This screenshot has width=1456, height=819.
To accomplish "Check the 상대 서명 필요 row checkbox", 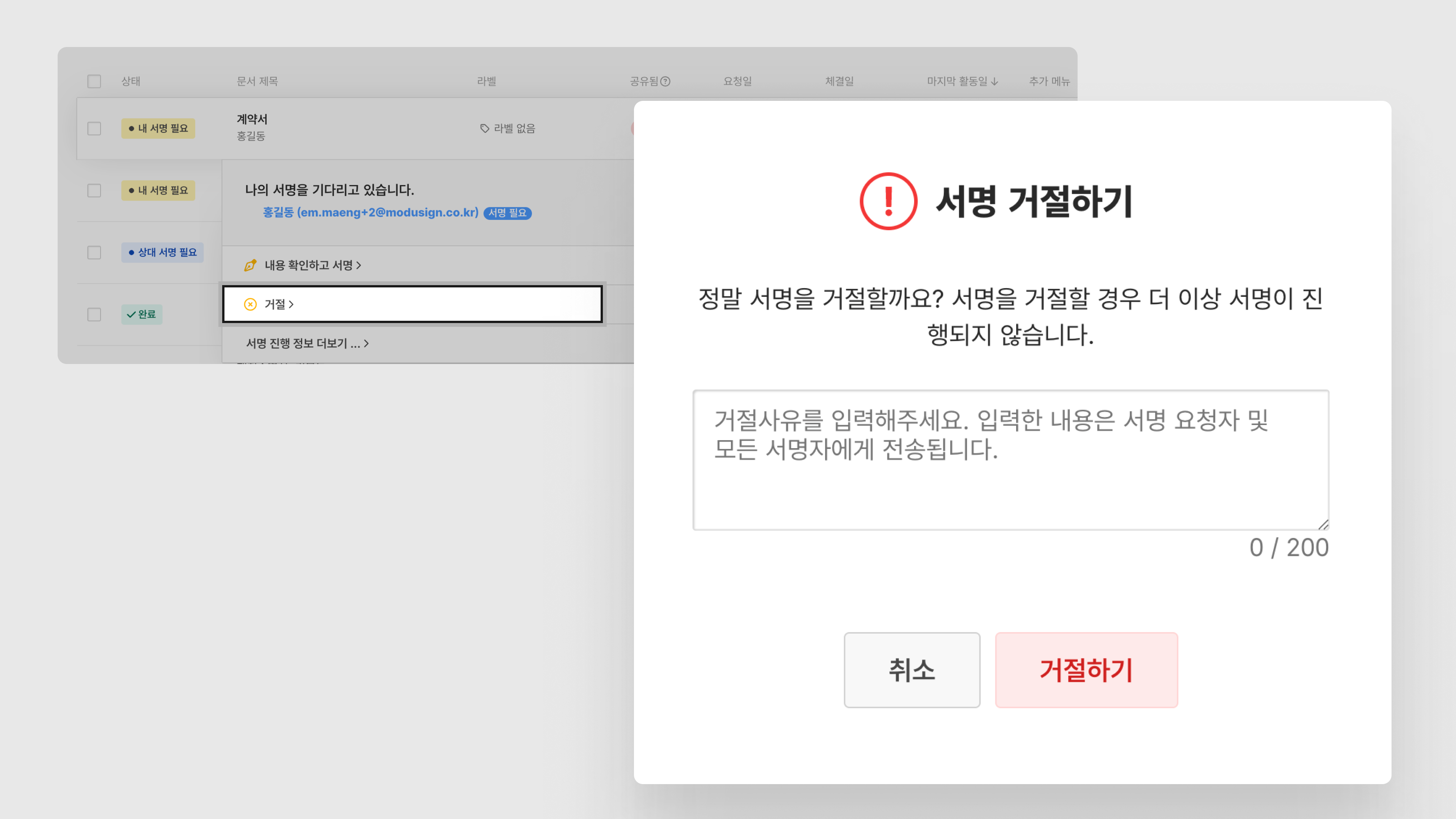I will pos(94,252).
